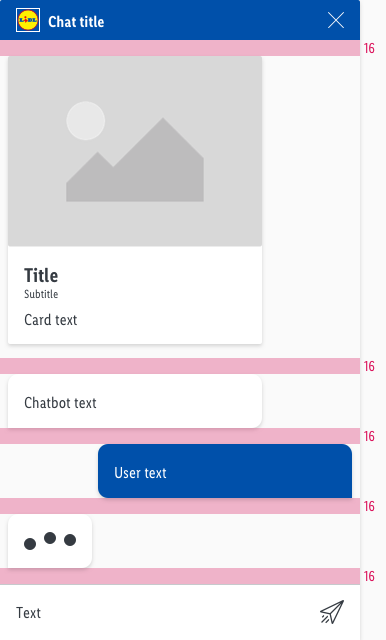Click the card's "Subtitle" text

(41, 294)
